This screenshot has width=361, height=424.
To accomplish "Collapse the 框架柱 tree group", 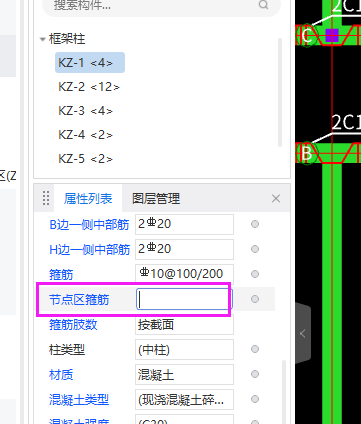I will [43, 39].
